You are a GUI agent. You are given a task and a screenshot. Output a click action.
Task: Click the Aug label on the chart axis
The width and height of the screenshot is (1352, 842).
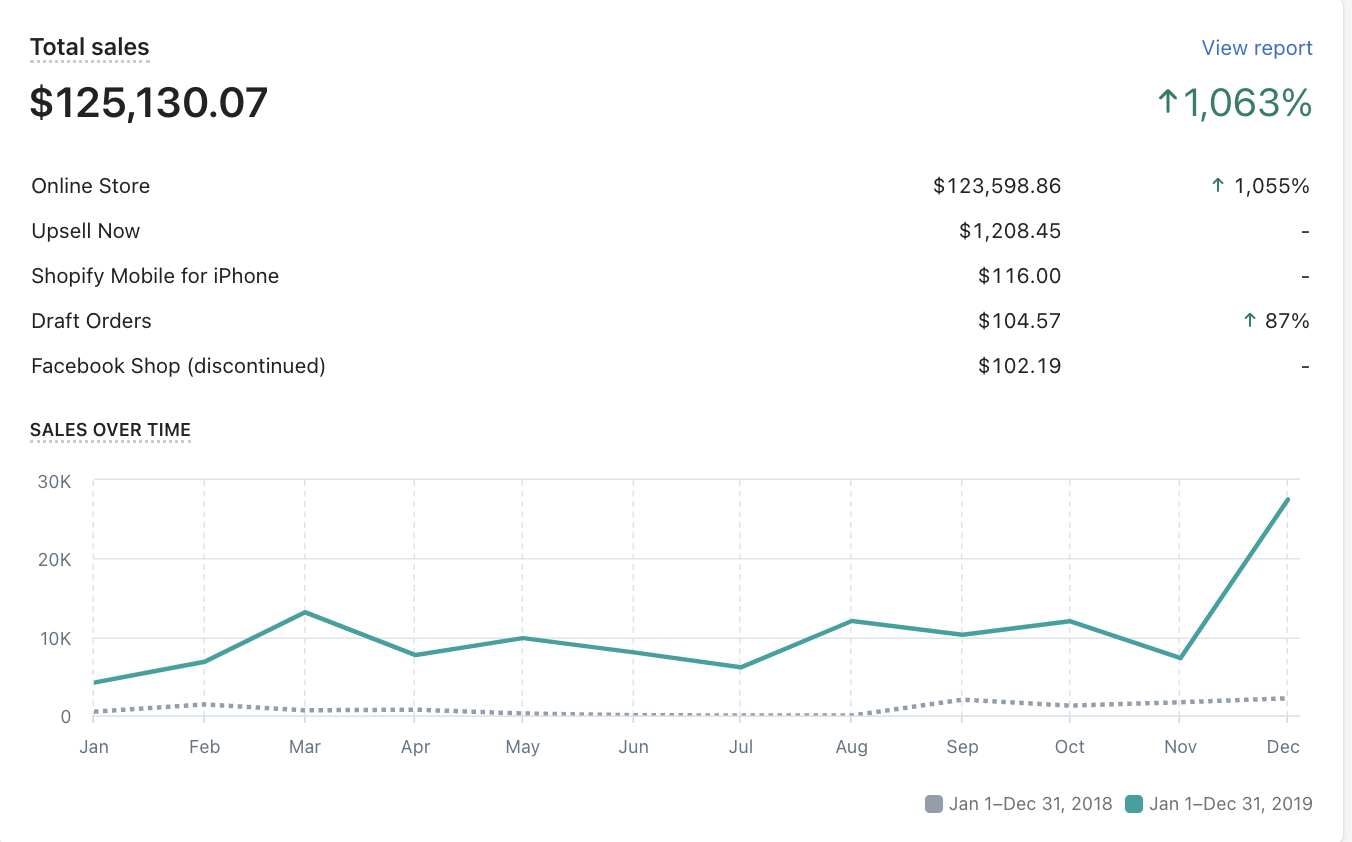click(851, 747)
